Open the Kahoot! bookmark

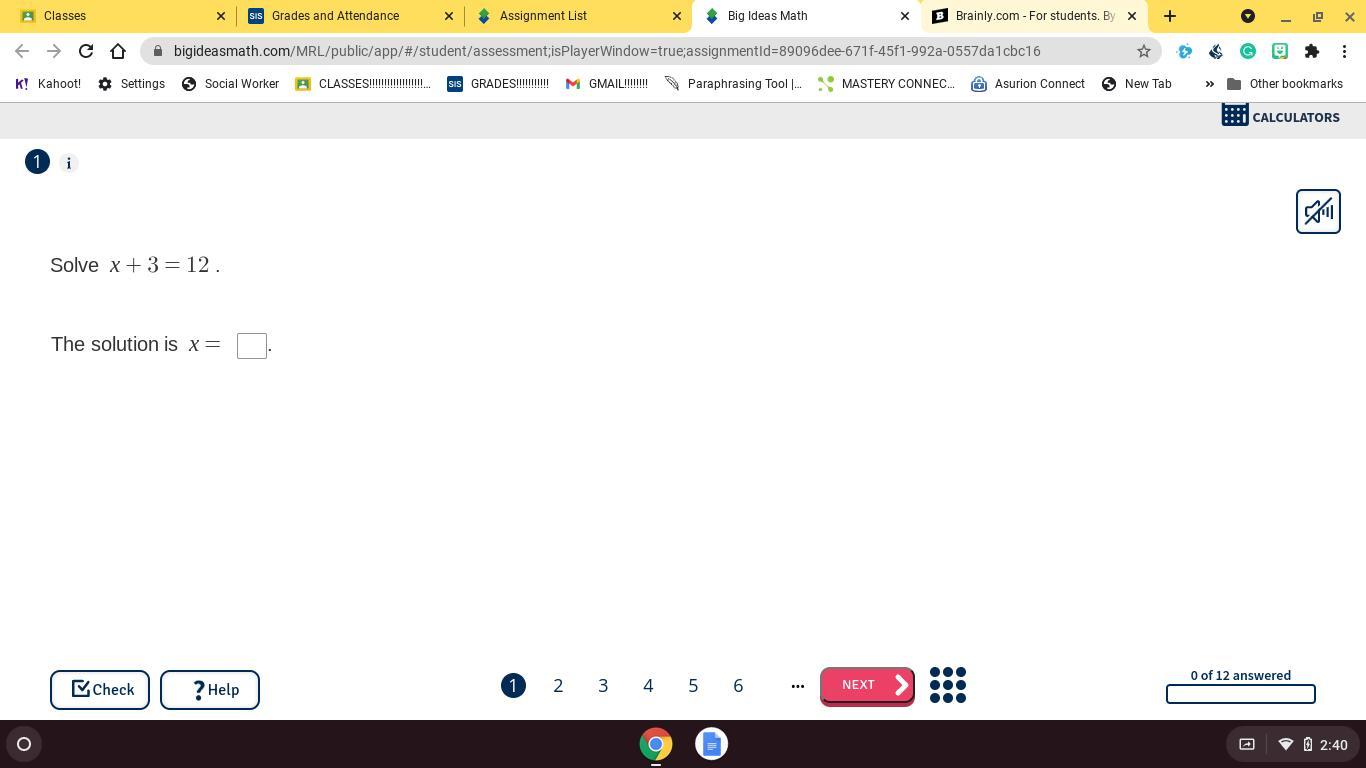pos(48,84)
